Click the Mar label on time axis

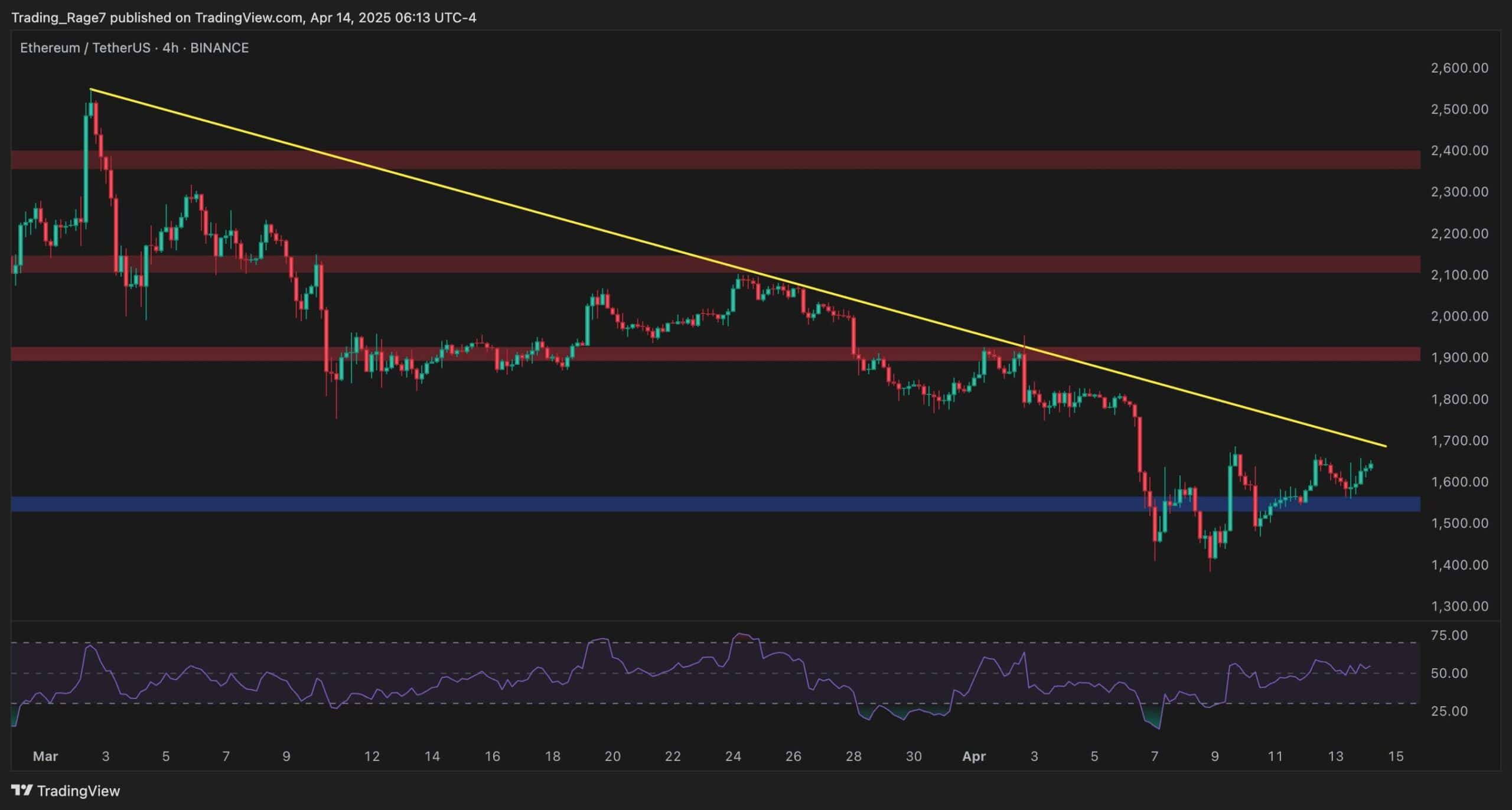[x=45, y=756]
